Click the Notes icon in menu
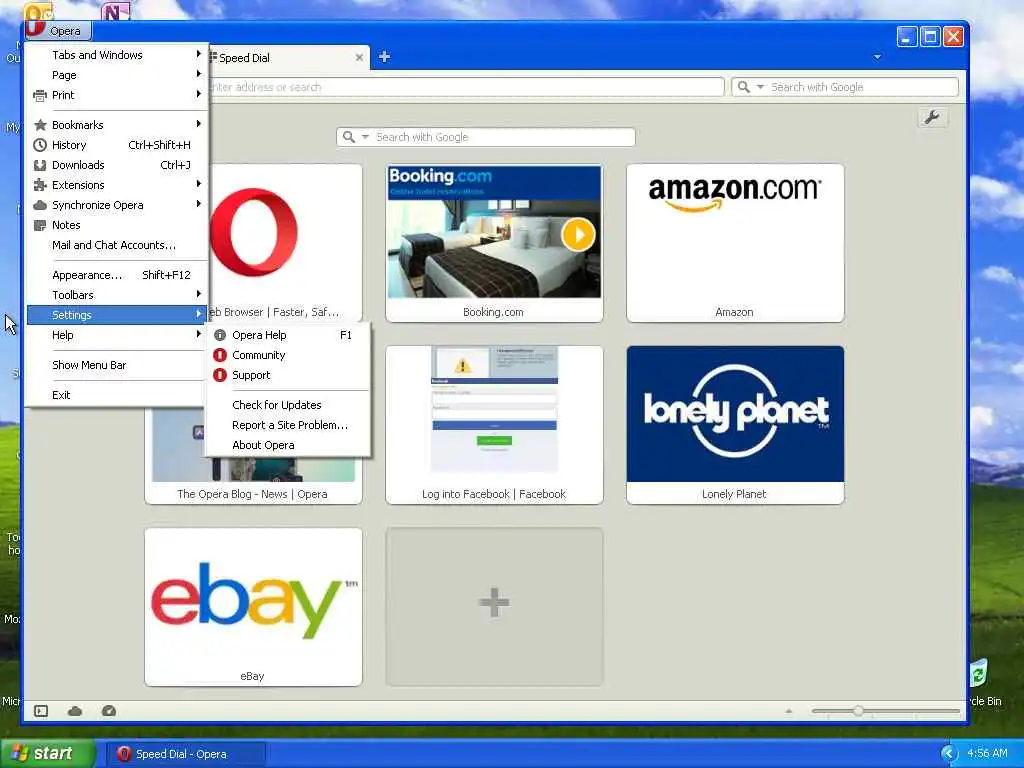Screen dimensions: 1024x768 pos(40,225)
